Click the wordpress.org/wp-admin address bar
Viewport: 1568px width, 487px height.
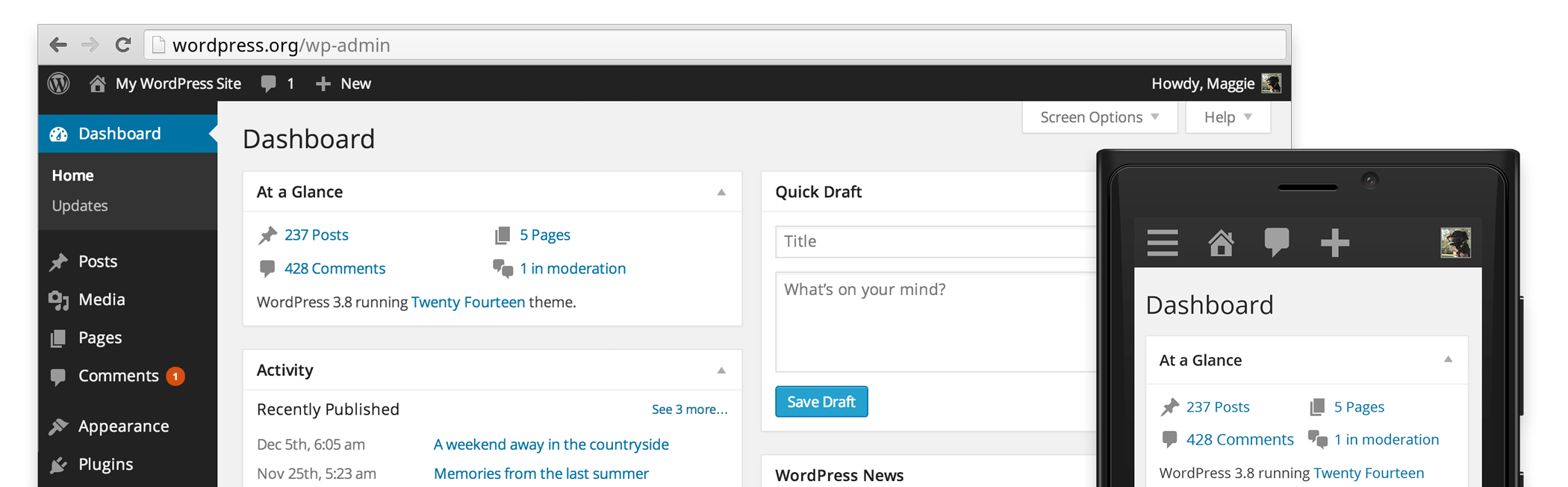pos(715,45)
